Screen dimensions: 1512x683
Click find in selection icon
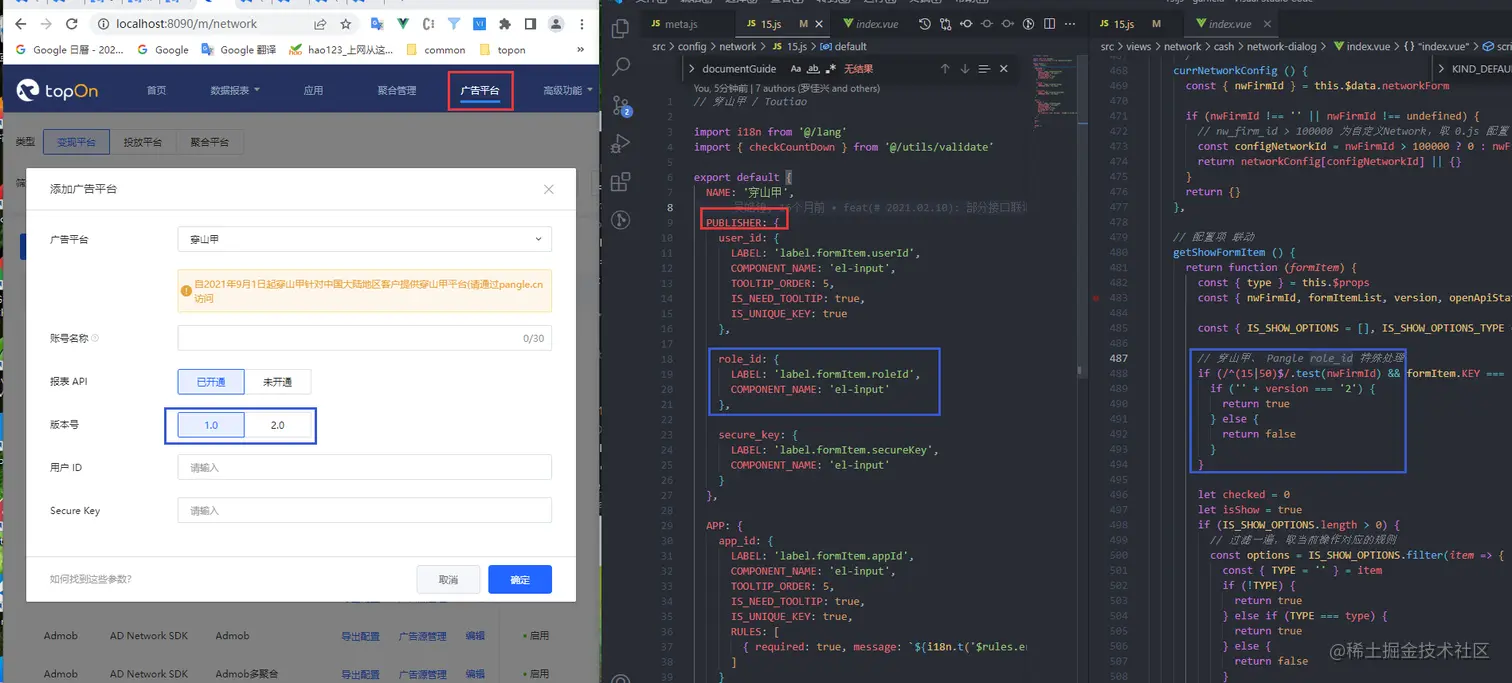(x=984, y=69)
